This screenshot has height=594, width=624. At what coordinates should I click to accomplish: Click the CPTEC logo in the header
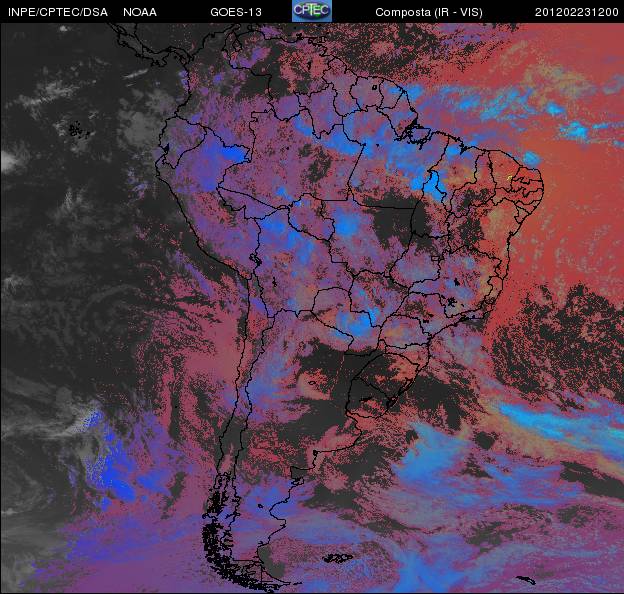pos(312,11)
